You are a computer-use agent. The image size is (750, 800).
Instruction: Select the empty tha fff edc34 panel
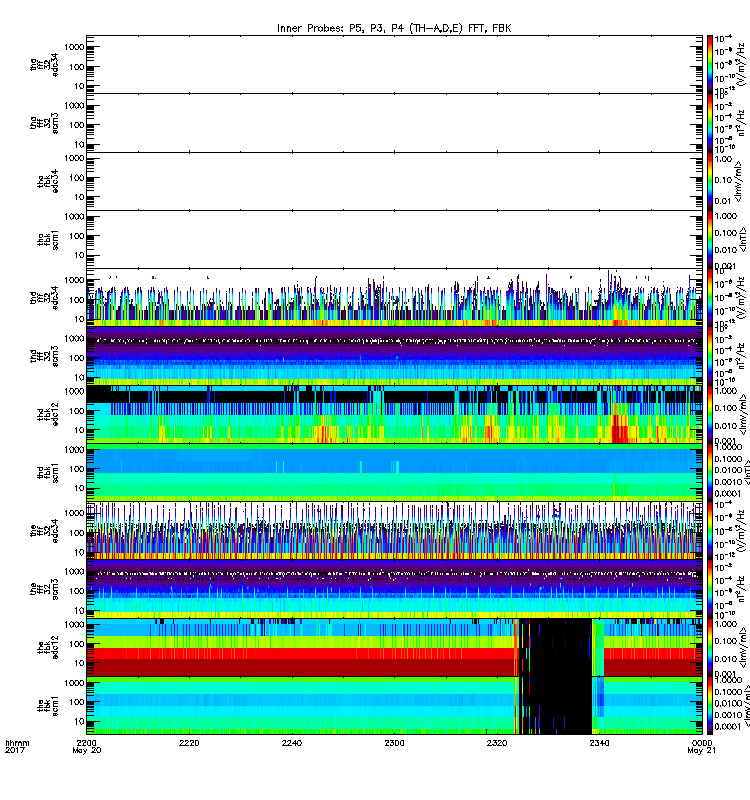pos(394,64)
